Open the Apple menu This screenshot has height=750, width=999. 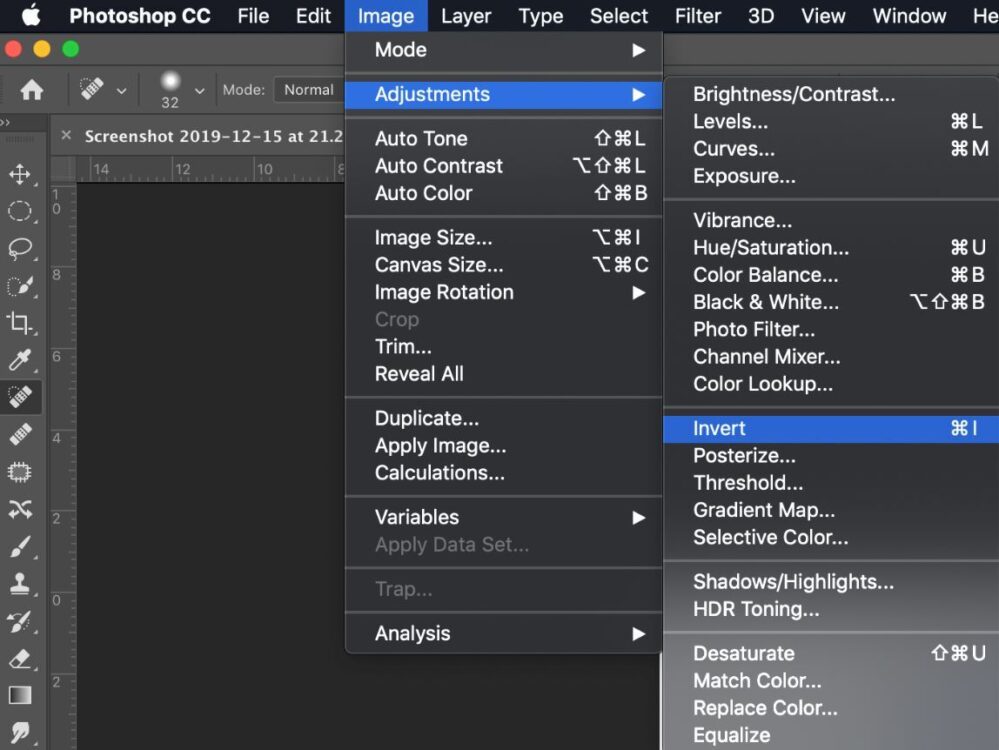[x=31, y=16]
